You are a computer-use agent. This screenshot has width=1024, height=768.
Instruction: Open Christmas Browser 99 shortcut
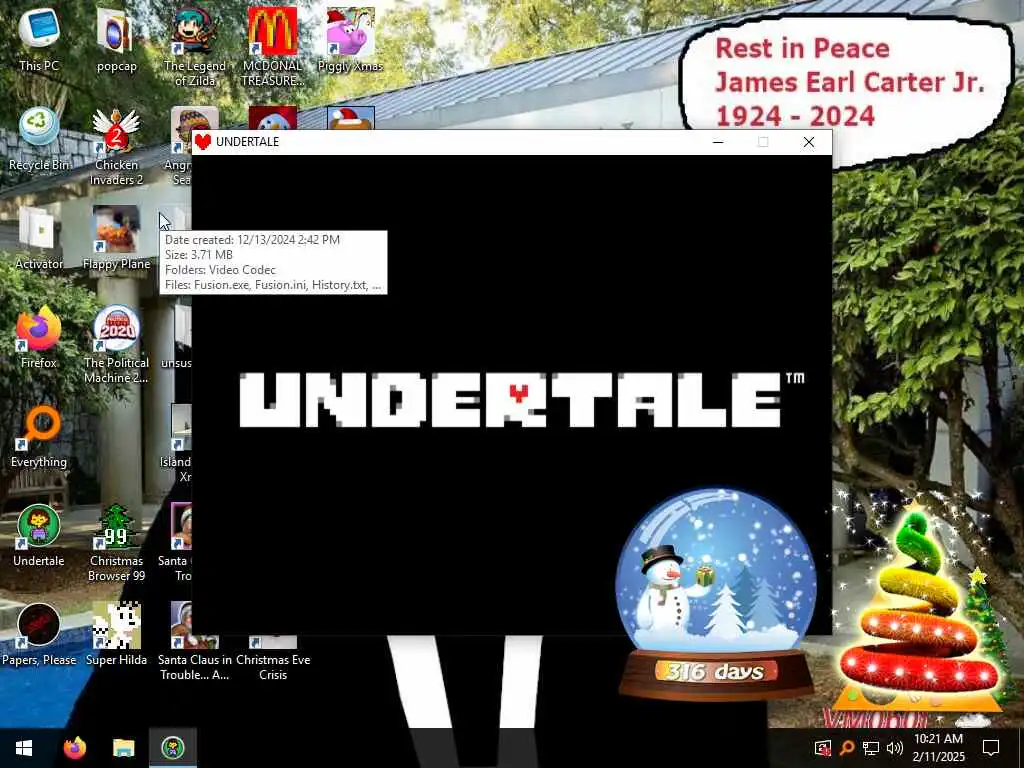tap(116, 543)
